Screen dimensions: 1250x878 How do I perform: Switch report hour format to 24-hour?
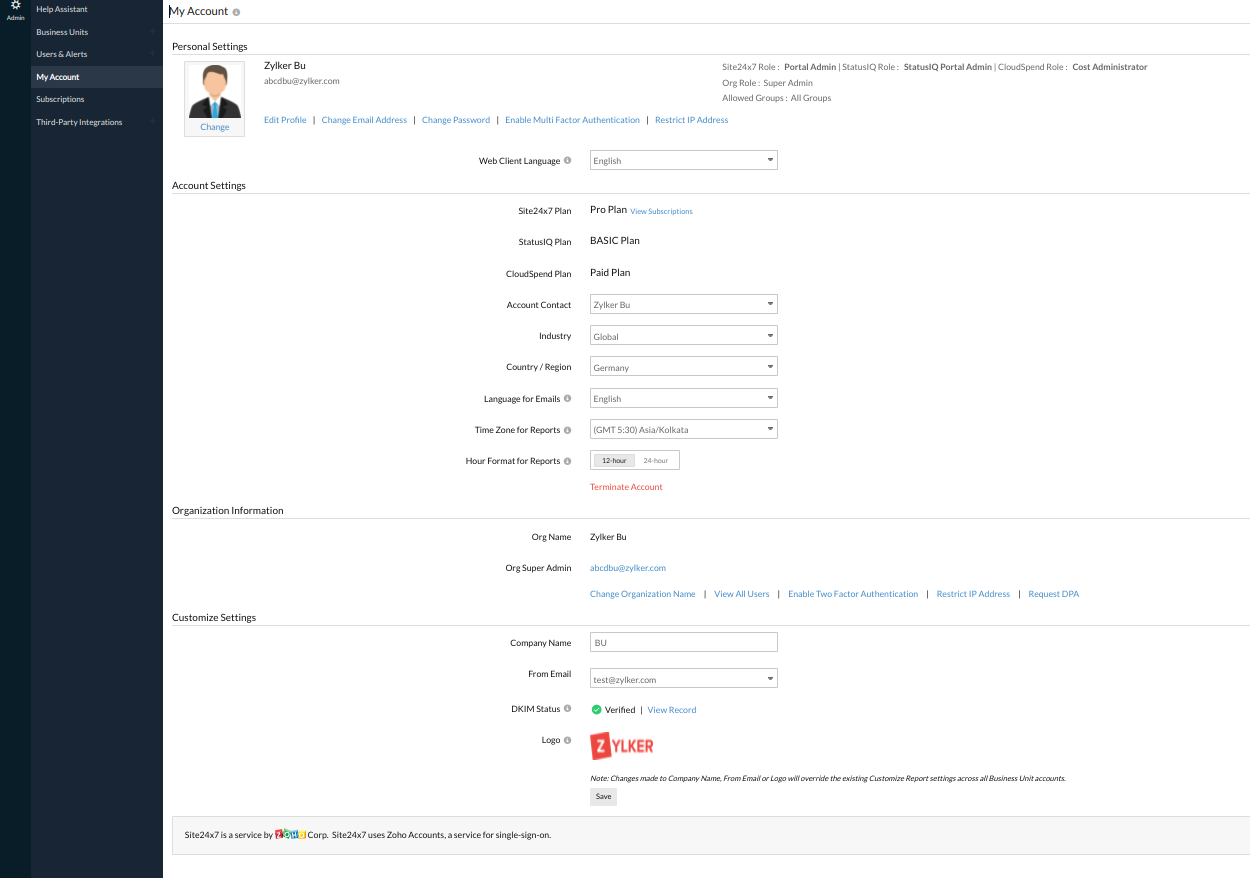tap(654, 460)
